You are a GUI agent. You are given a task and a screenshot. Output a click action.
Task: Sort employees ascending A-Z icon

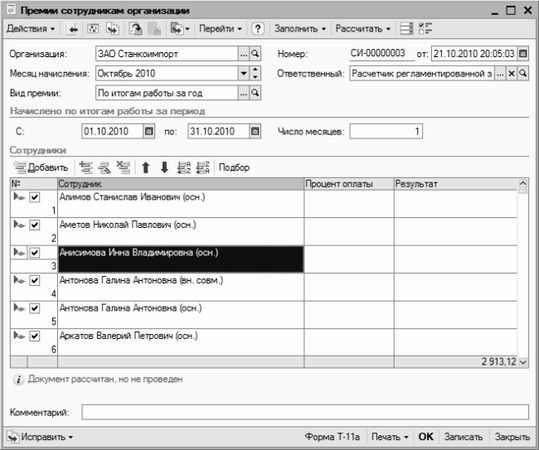[184, 168]
